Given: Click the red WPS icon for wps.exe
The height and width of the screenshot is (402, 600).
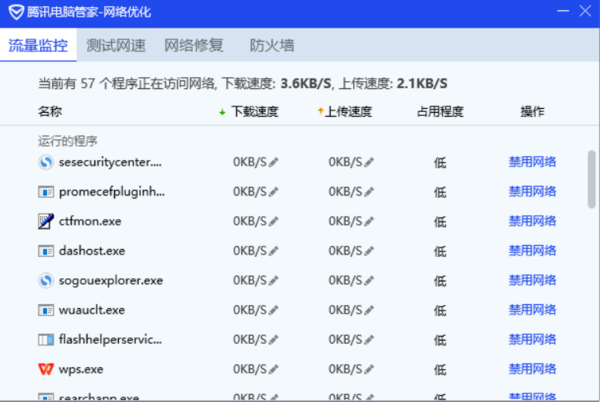Looking at the screenshot, I should click(46, 370).
